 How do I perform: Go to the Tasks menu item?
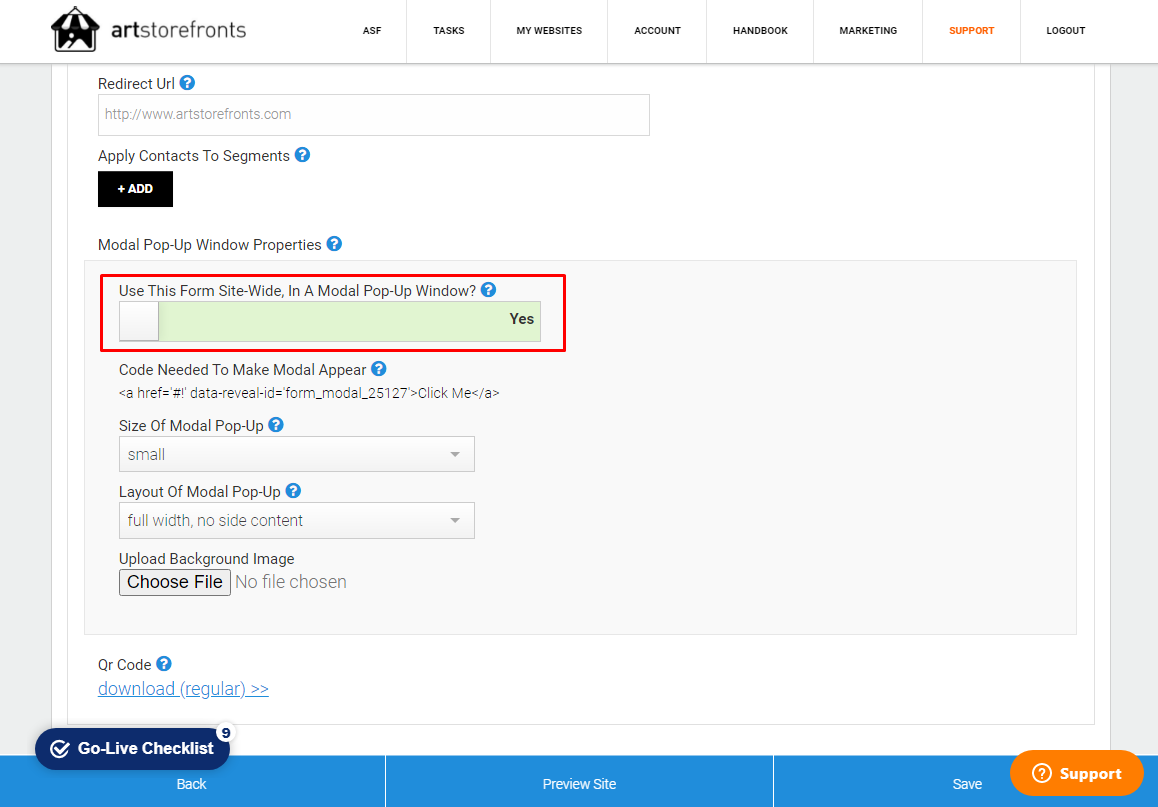(449, 31)
